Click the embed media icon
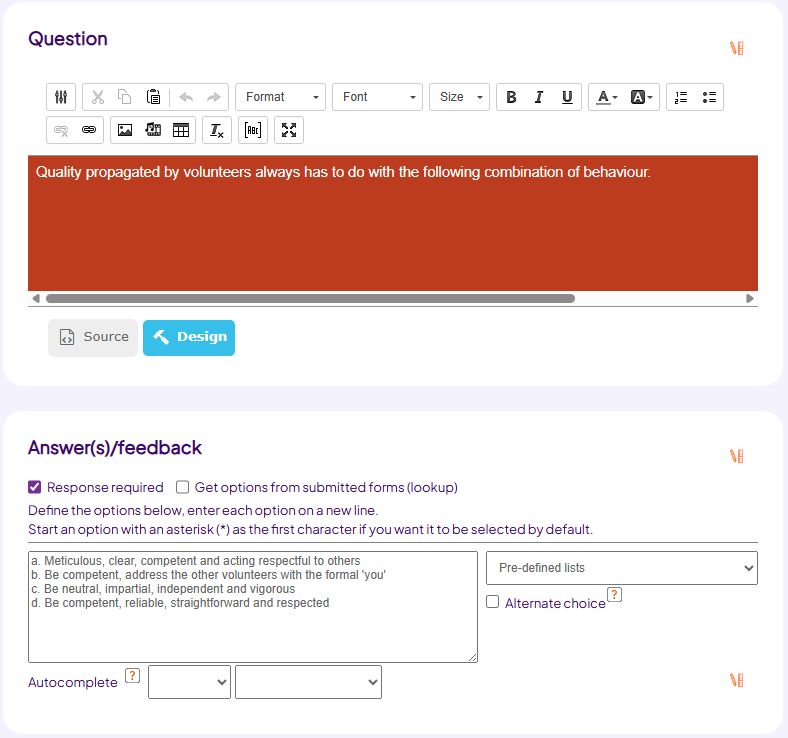Image resolution: width=788 pixels, height=738 pixels. coord(153,130)
